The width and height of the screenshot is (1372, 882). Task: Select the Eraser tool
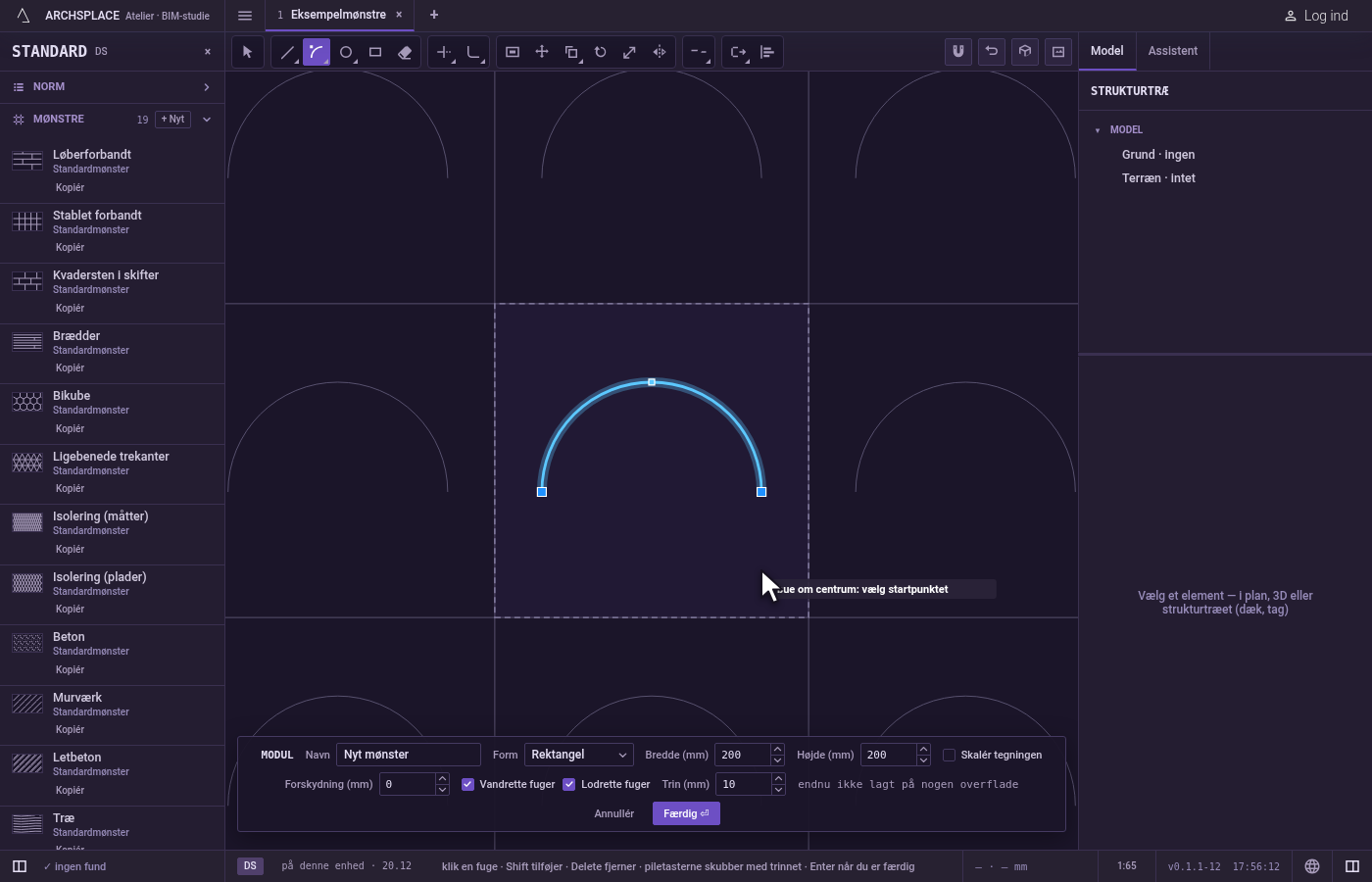405,52
